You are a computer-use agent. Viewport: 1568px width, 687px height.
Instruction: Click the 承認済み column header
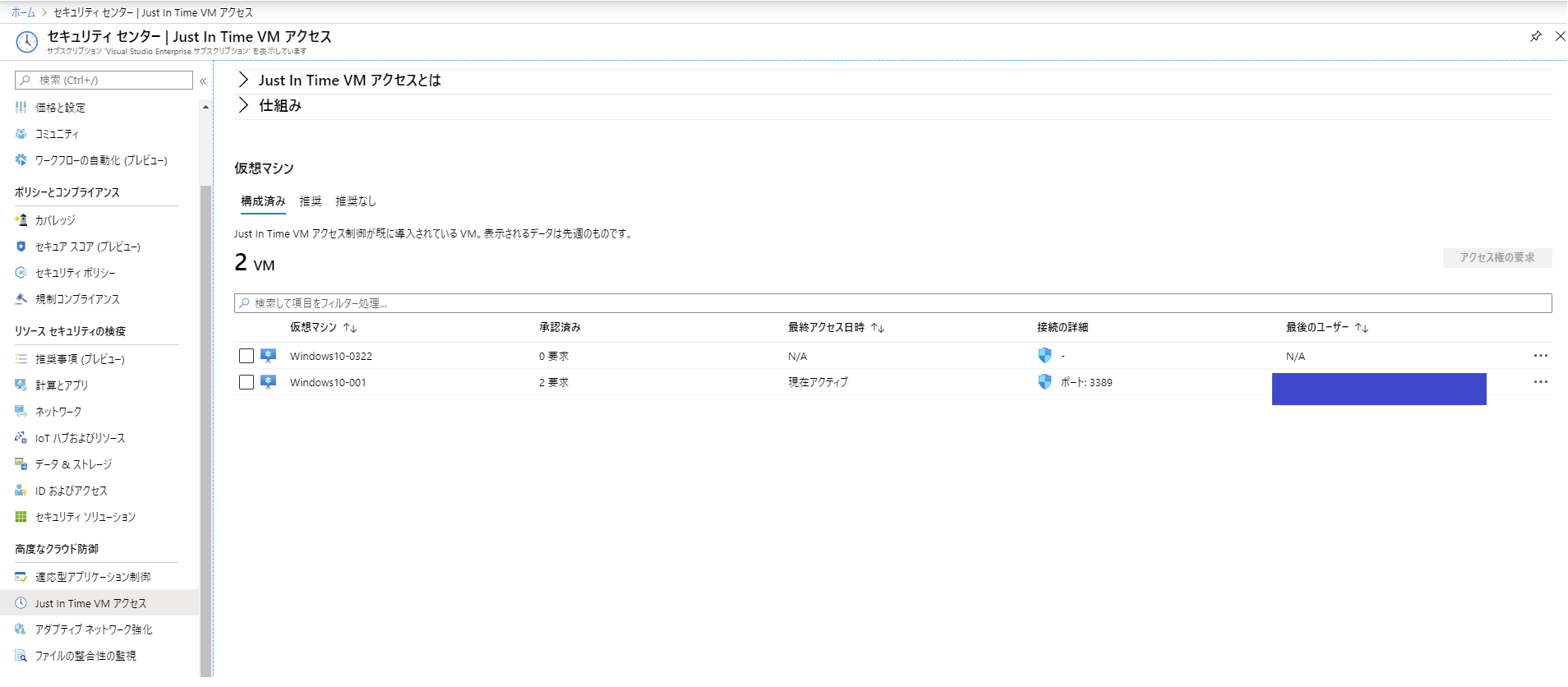point(560,327)
